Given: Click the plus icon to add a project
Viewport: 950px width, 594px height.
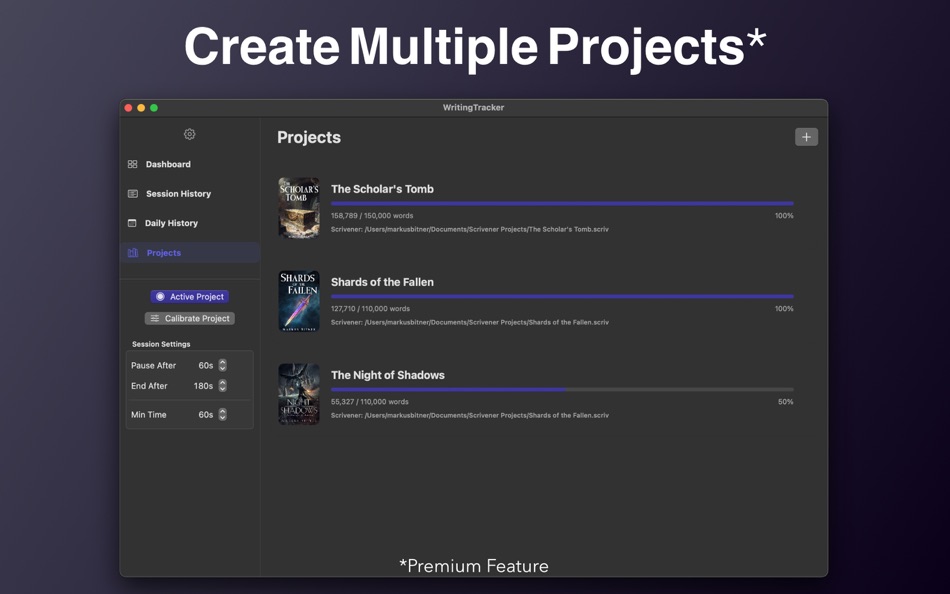Looking at the screenshot, I should [806, 136].
